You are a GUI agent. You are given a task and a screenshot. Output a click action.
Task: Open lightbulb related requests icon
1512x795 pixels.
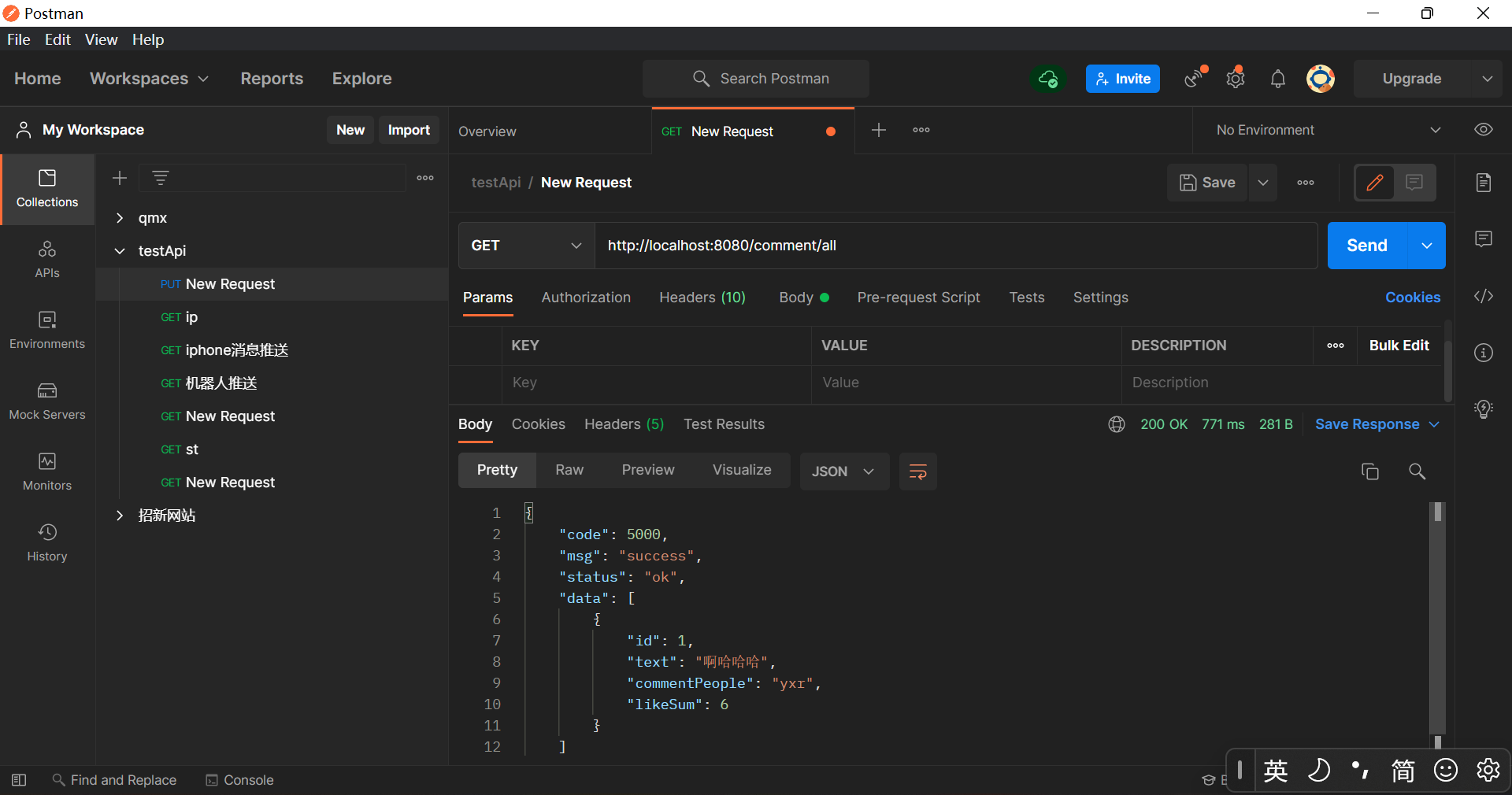point(1484,409)
